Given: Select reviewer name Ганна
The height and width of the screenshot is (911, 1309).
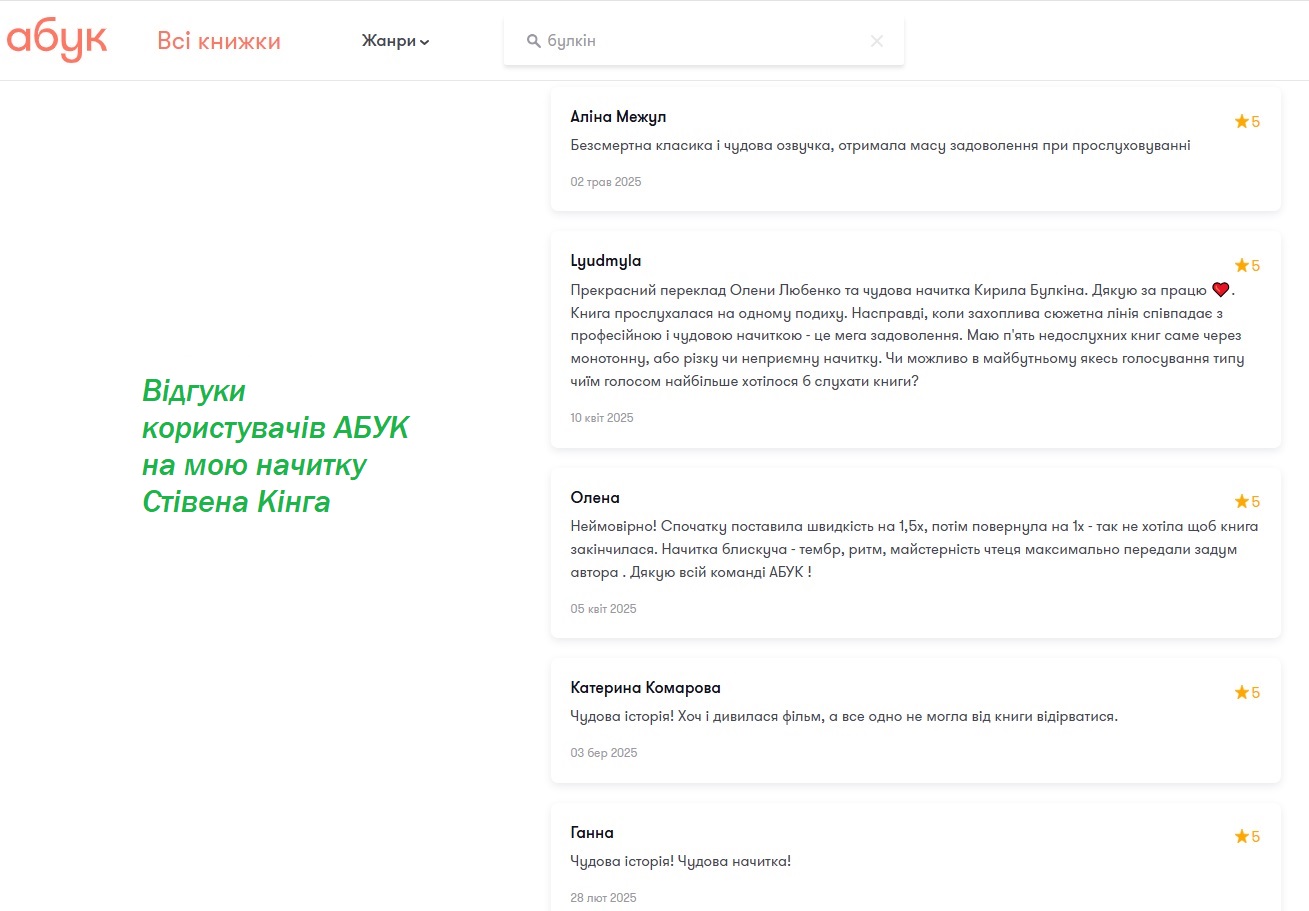Looking at the screenshot, I should [x=592, y=832].
